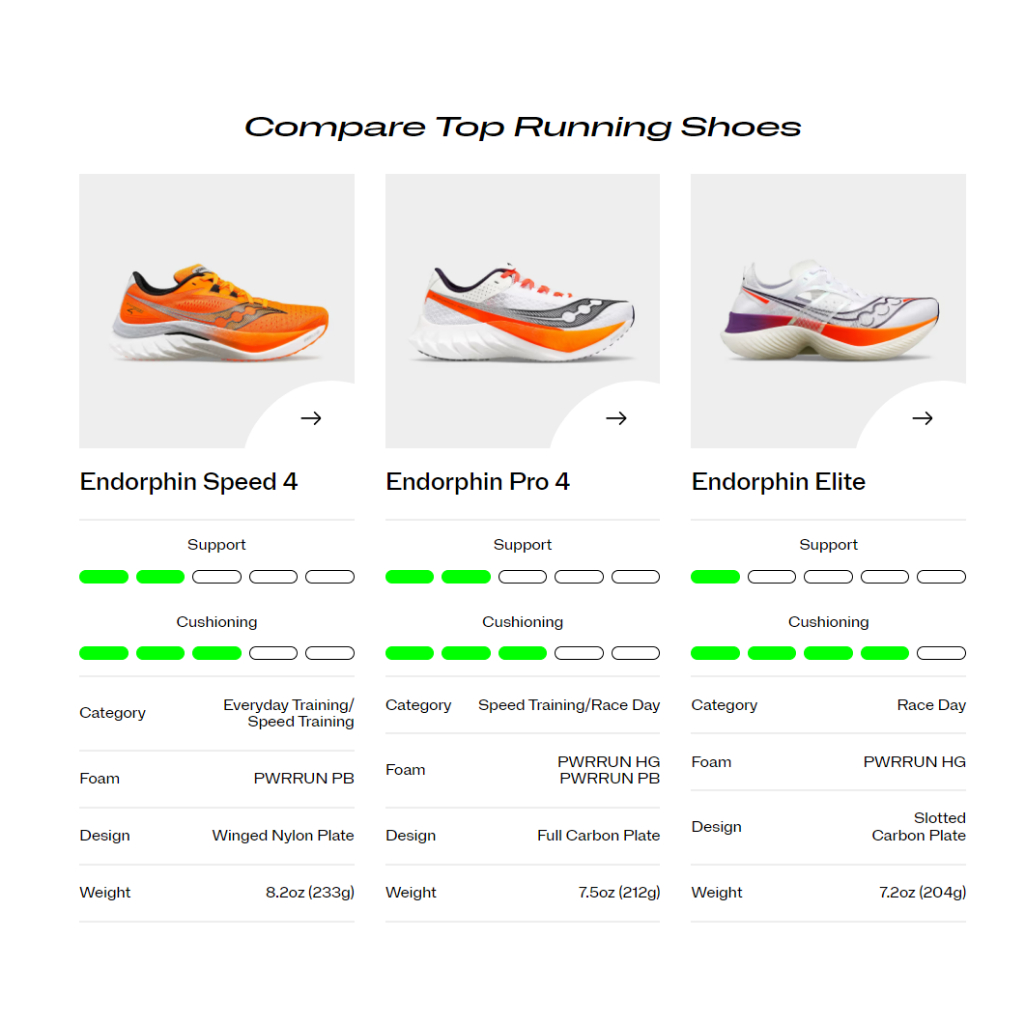The width and height of the screenshot is (1024, 1024).
Task: Click the Compare Top Running Shoes heading
Action: [x=522, y=128]
